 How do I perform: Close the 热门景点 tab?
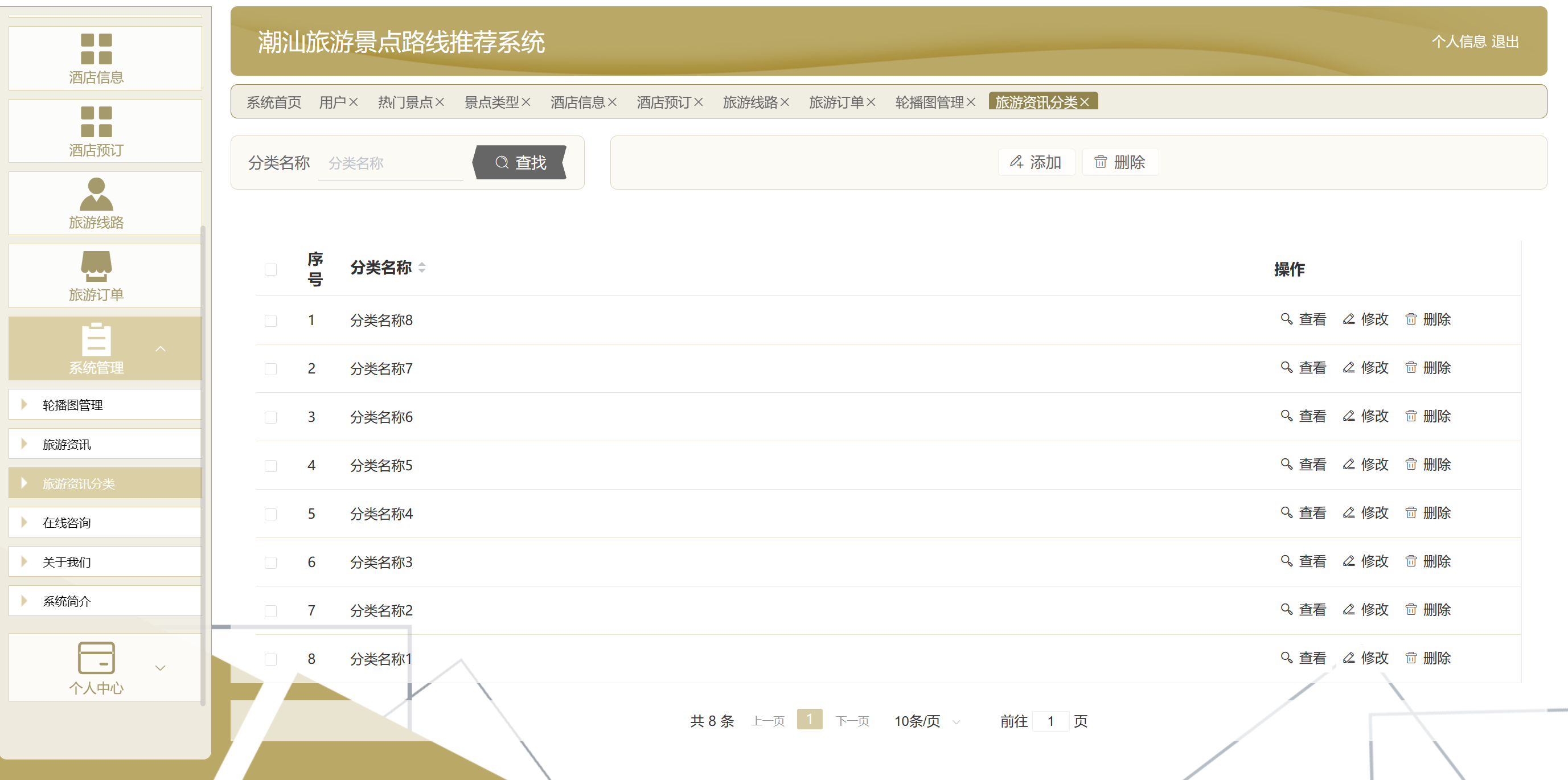tap(440, 102)
